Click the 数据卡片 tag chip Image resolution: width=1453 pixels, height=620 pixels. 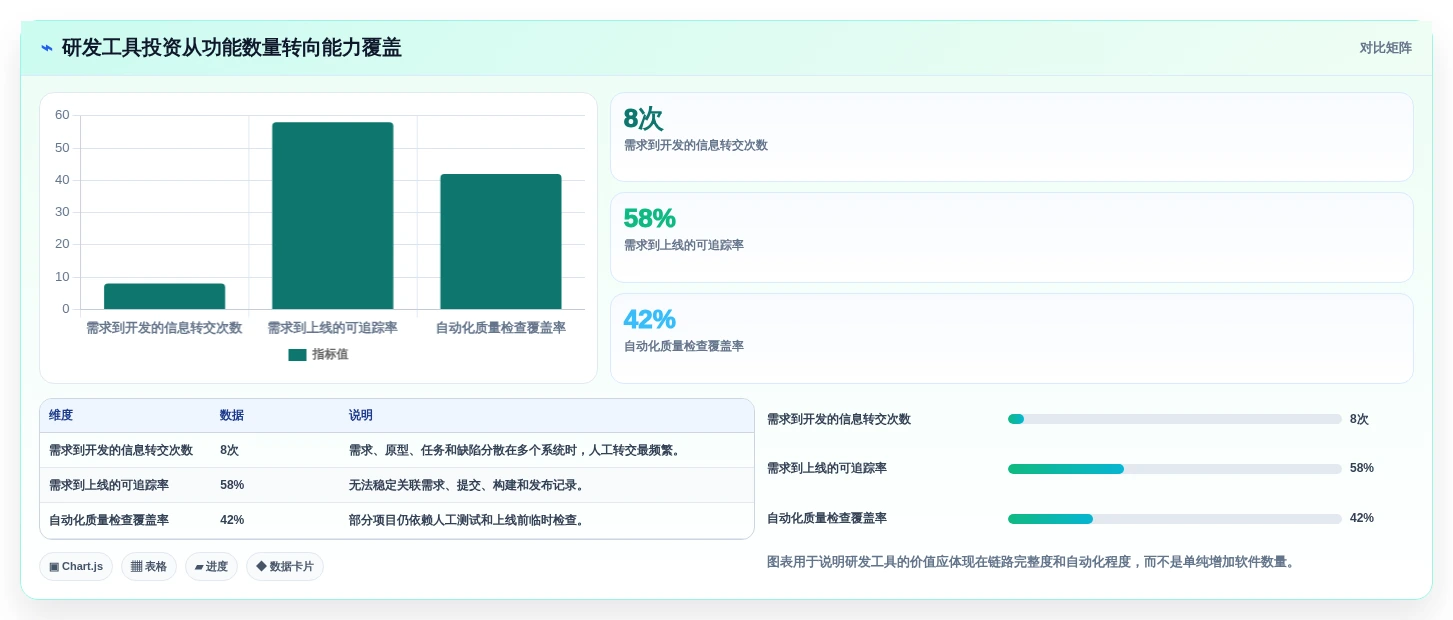coord(285,566)
